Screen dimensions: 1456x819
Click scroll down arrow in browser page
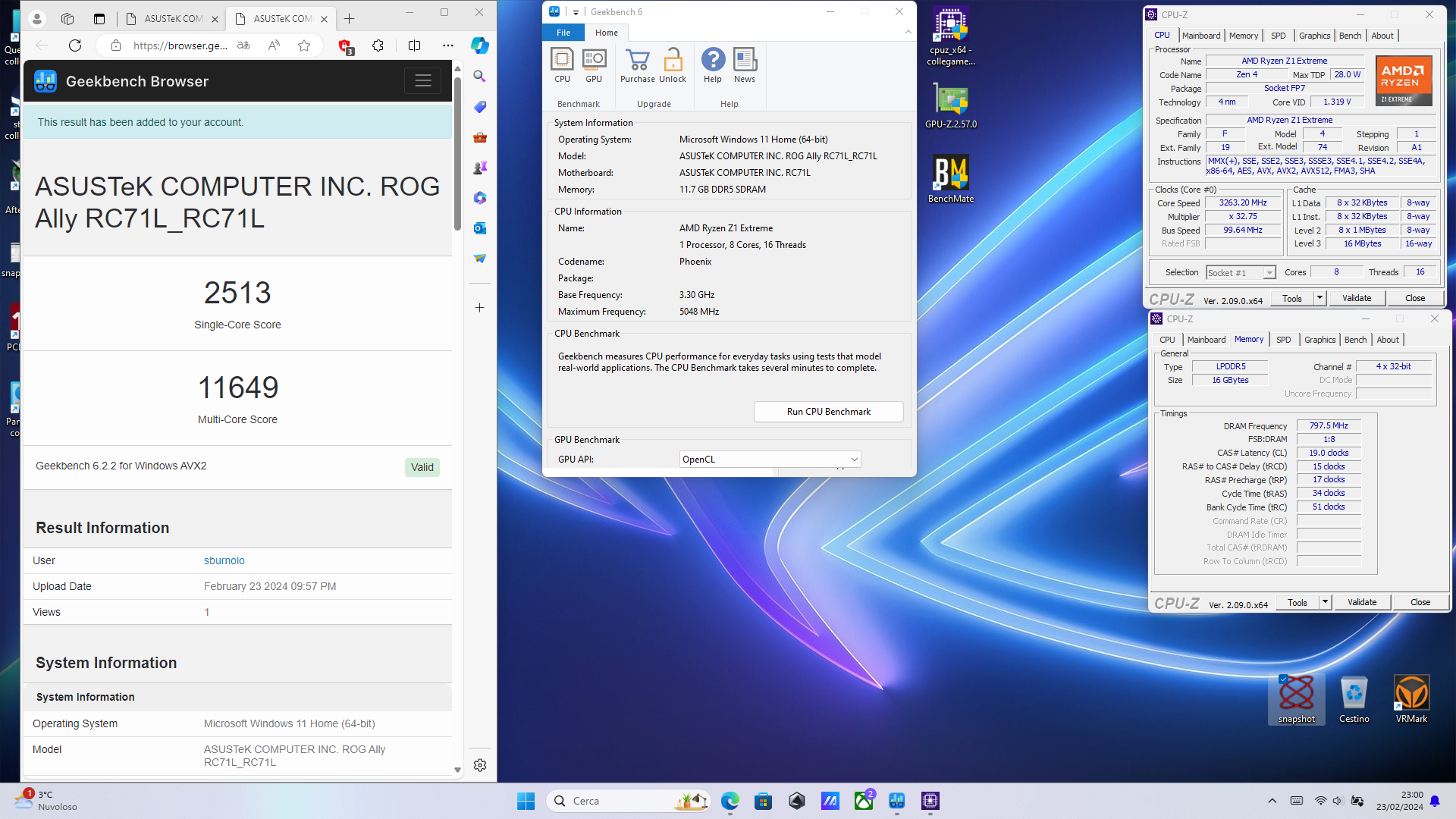pyautogui.click(x=457, y=770)
